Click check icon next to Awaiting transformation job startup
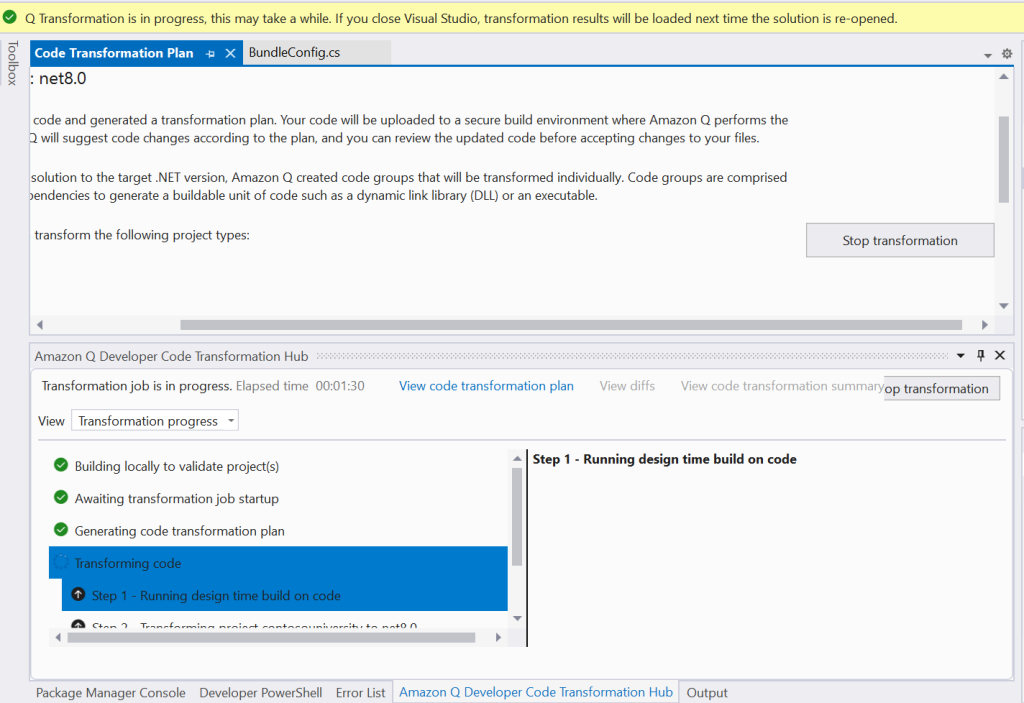This screenshot has width=1024, height=703. coord(60,498)
